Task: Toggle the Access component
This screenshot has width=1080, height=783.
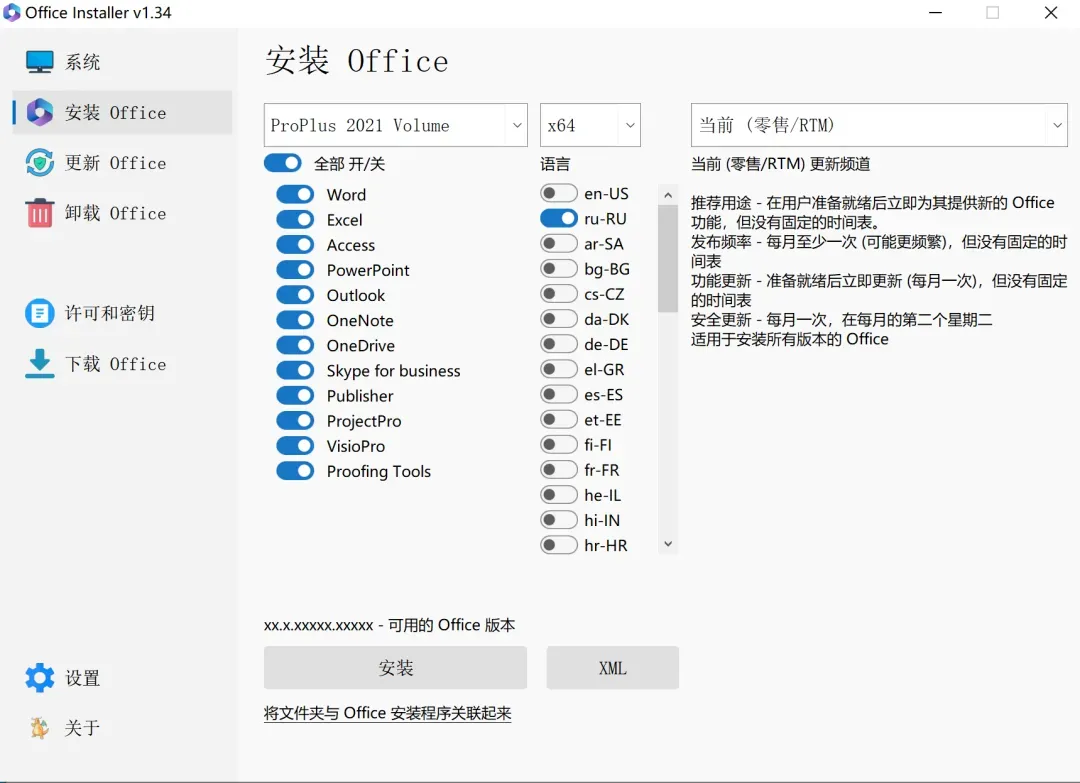Action: pyautogui.click(x=295, y=244)
